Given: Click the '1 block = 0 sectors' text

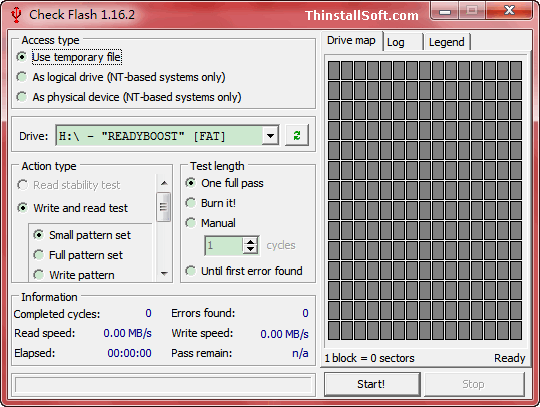Looking at the screenshot, I should [x=369, y=358].
